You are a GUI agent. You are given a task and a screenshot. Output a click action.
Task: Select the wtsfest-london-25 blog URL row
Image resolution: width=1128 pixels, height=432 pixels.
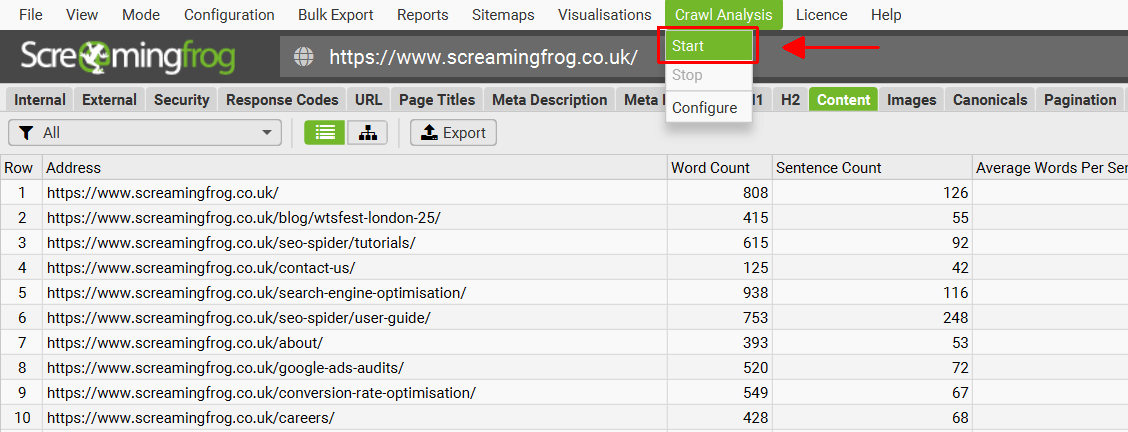pos(564,218)
